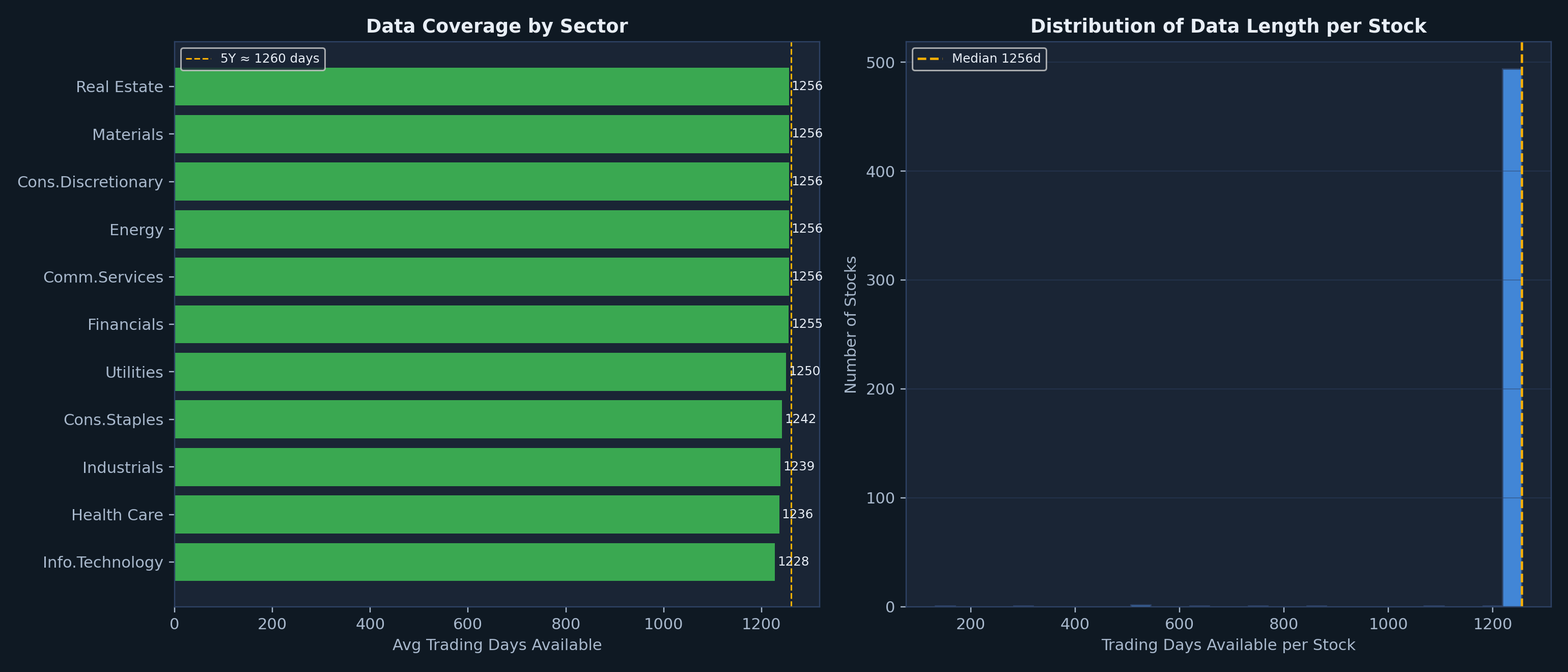Click the 'Number of Stocks' axis label
1568x672 pixels.
point(850,324)
